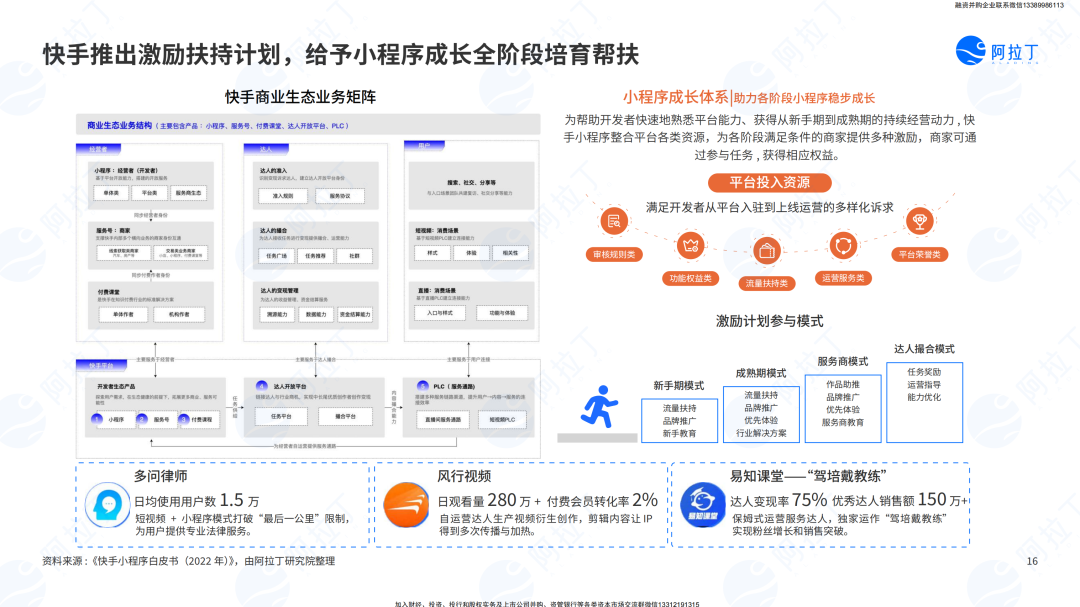Click the 社群 box

click(x=355, y=256)
